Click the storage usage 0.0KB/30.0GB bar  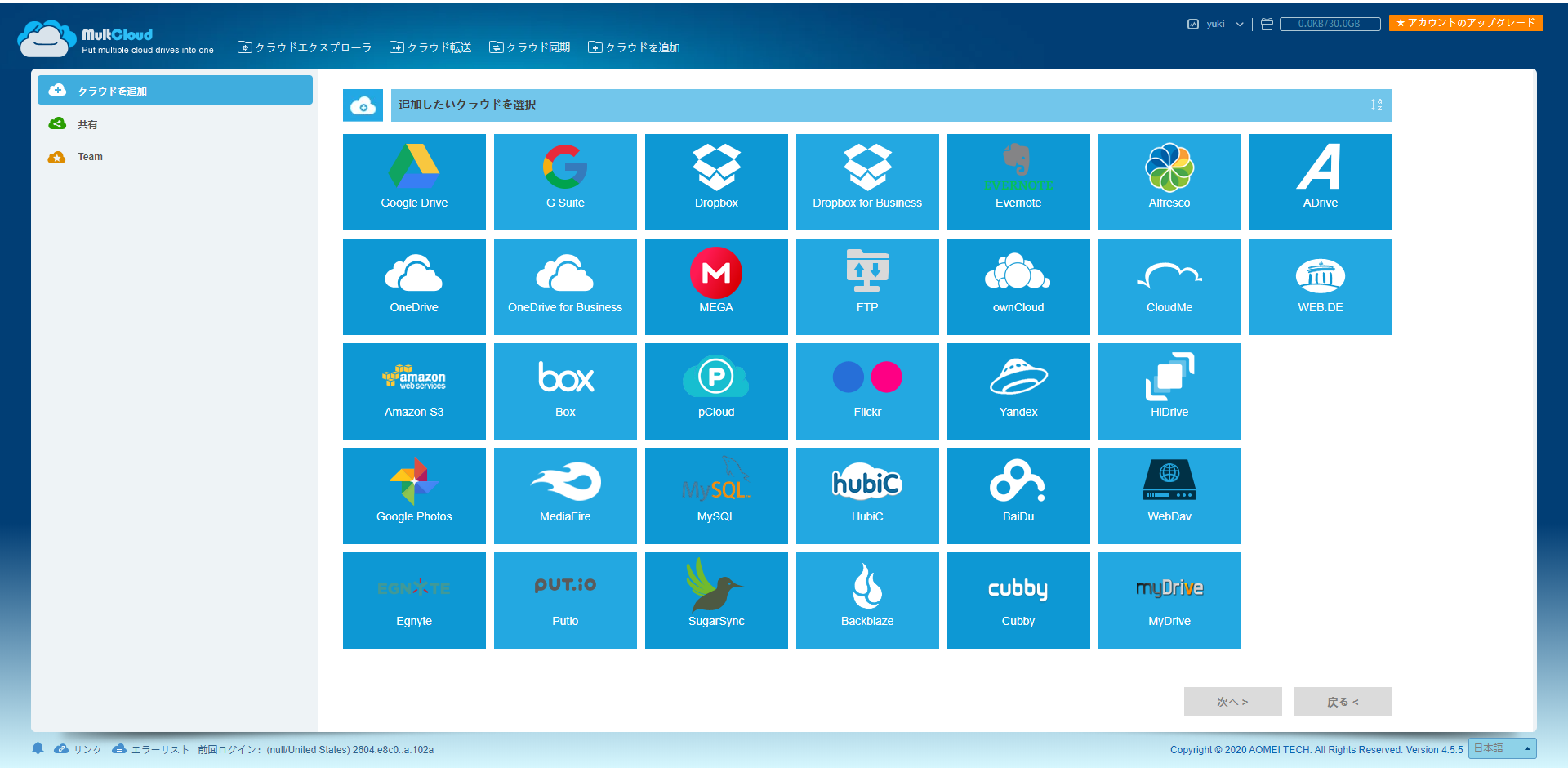pyautogui.click(x=1330, y=24)
